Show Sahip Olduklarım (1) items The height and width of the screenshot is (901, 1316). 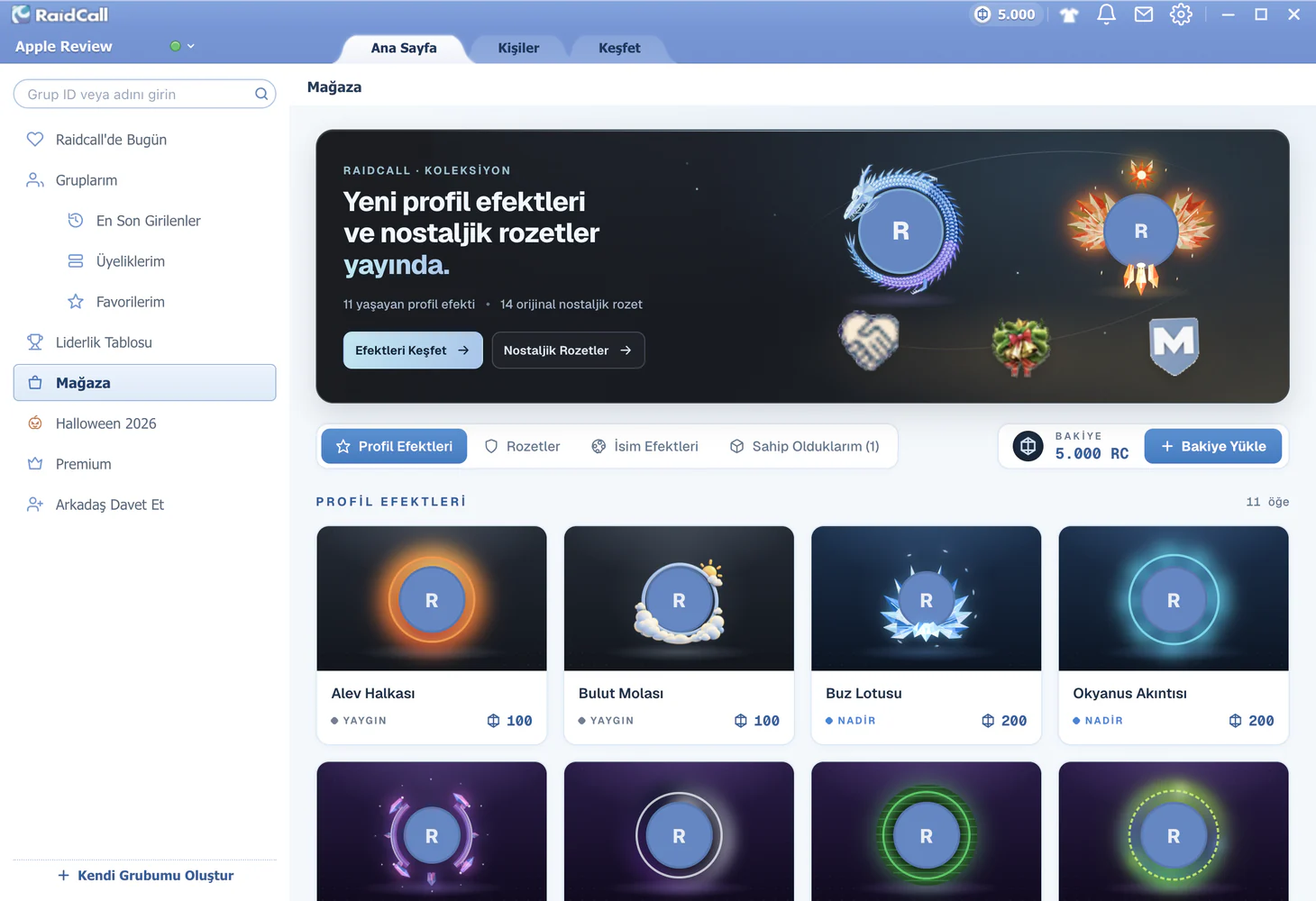coord(805,446)
